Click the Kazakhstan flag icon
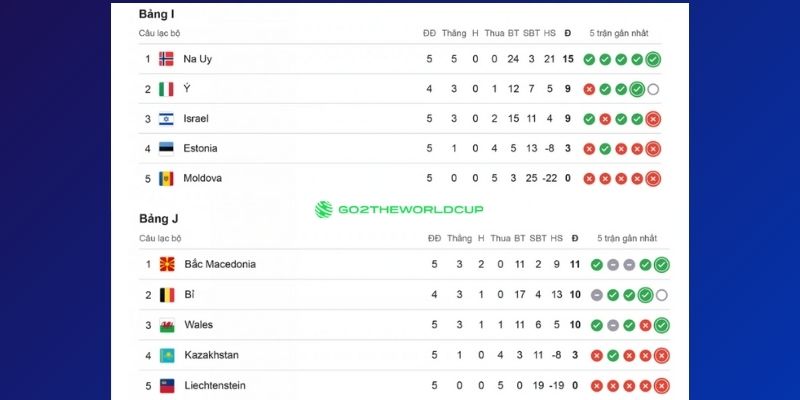This screenshot has width=800, height=400. [x=166, y=355]
